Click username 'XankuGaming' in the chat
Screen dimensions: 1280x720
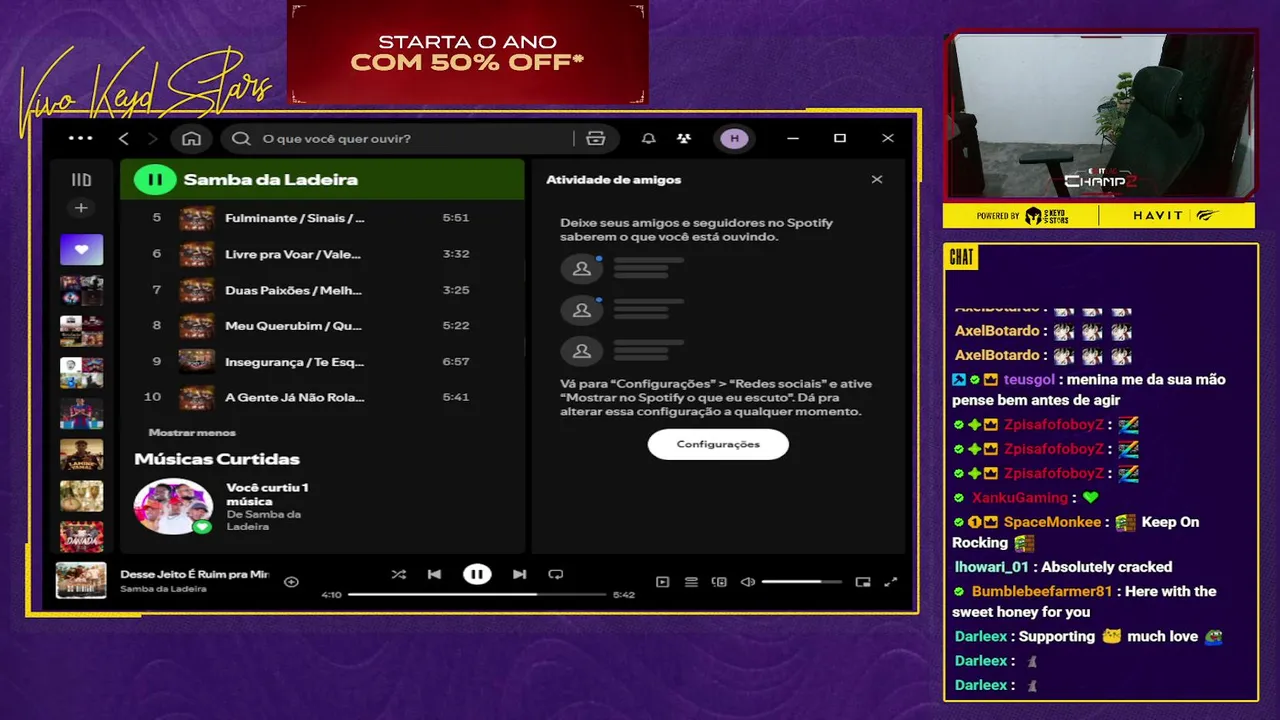coord(1019,498)
